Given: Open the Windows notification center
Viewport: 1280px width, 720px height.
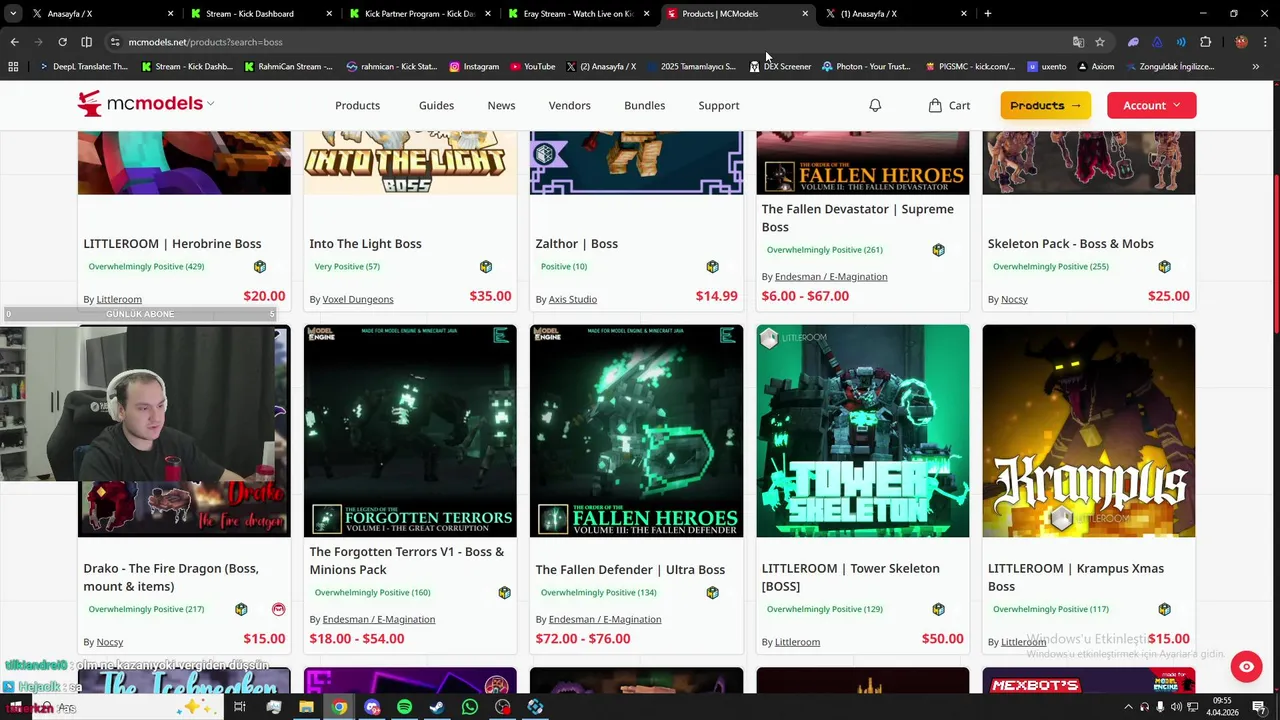Looking at the screenshot, I should click(x=1259, y=707).
